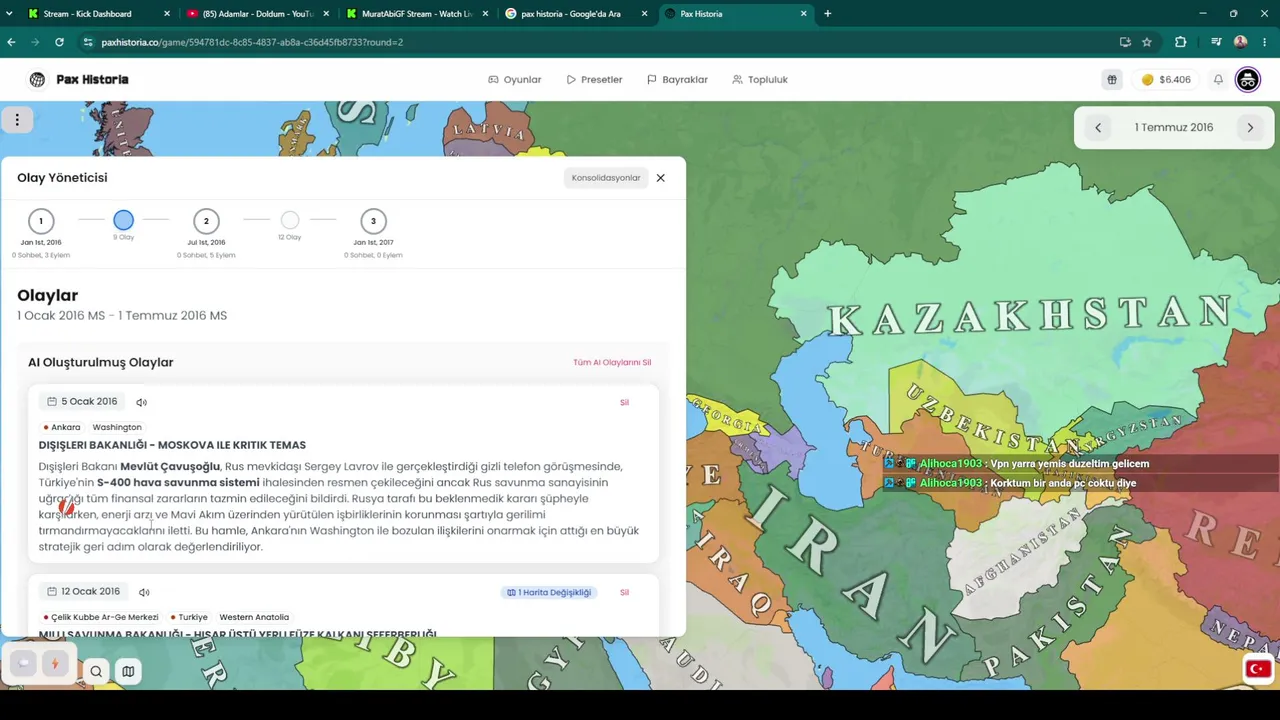
Task: Close the Stream - Kick Dashboard tab
Action: tap(166, 14)
